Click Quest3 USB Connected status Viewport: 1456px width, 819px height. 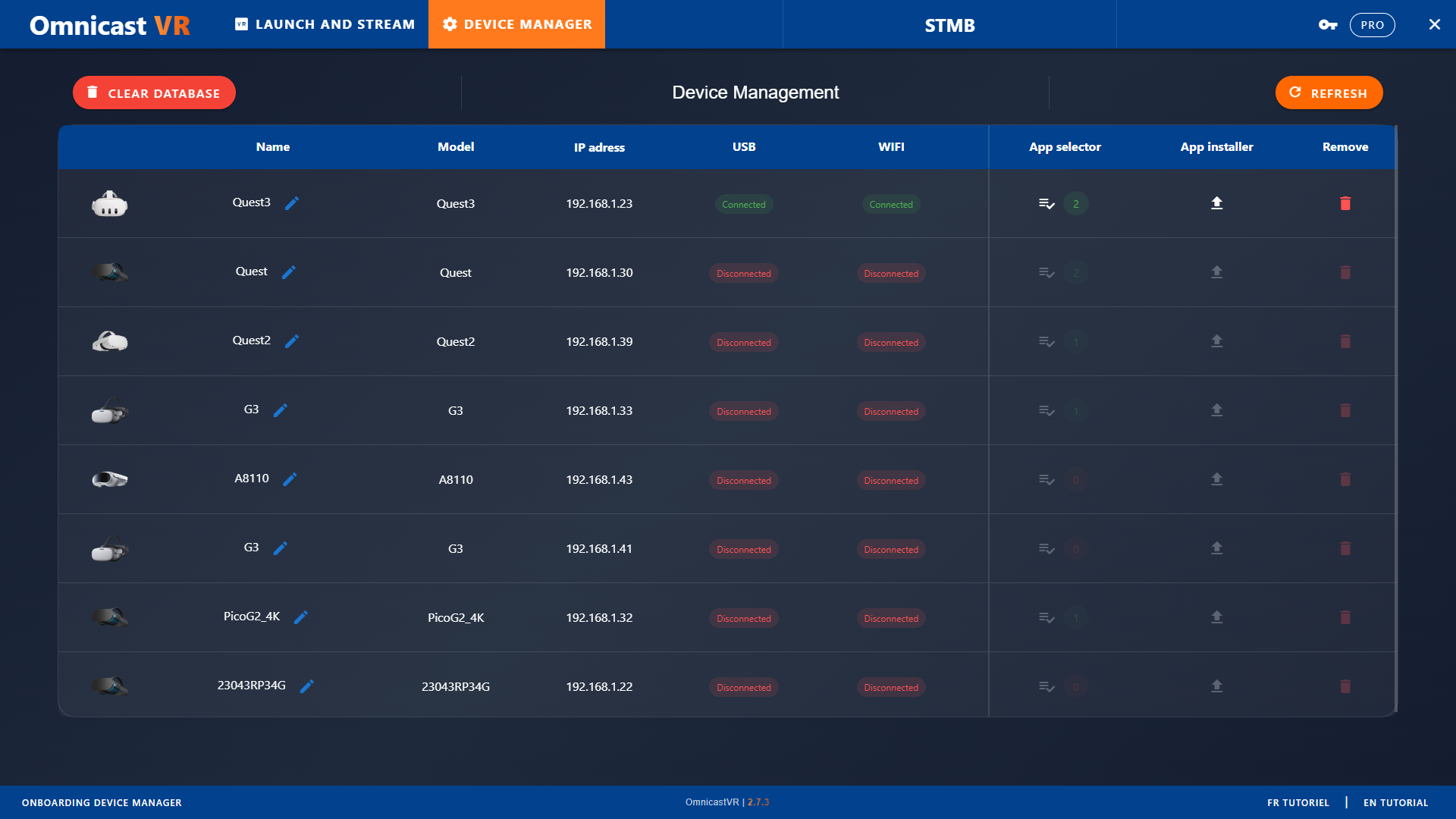pyautogui.click(x=744, y=204)
